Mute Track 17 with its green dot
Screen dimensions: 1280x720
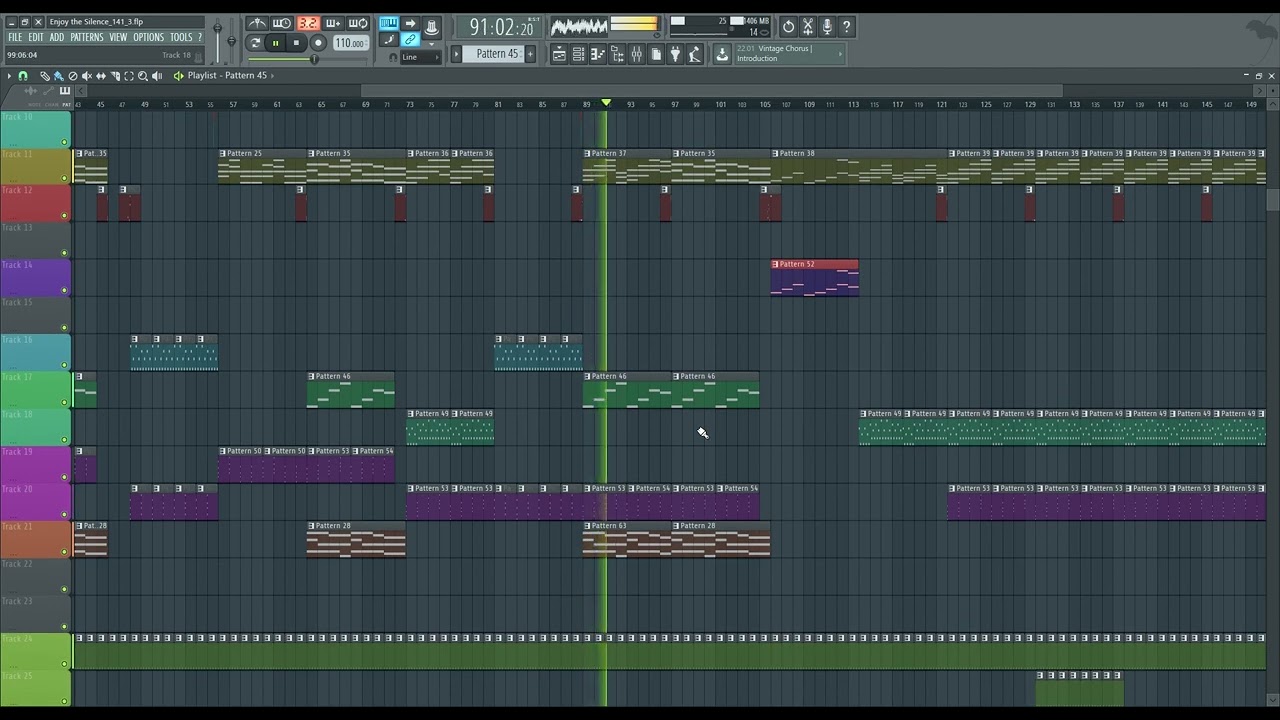(65, 403)
